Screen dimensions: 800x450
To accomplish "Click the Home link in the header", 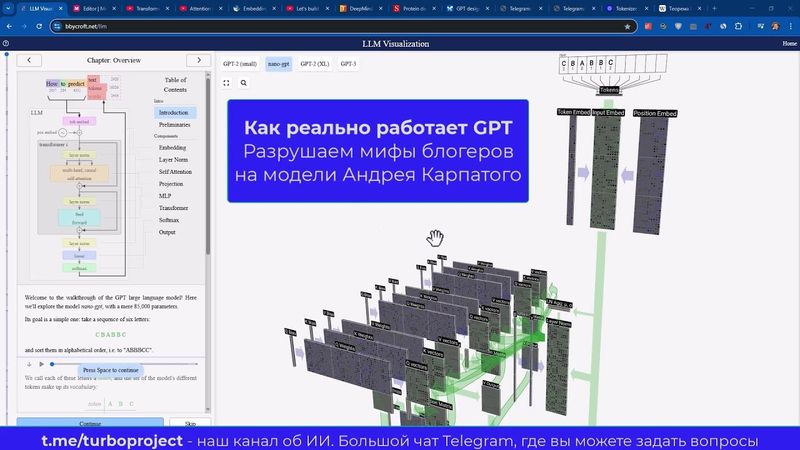I will pos(789,43).
